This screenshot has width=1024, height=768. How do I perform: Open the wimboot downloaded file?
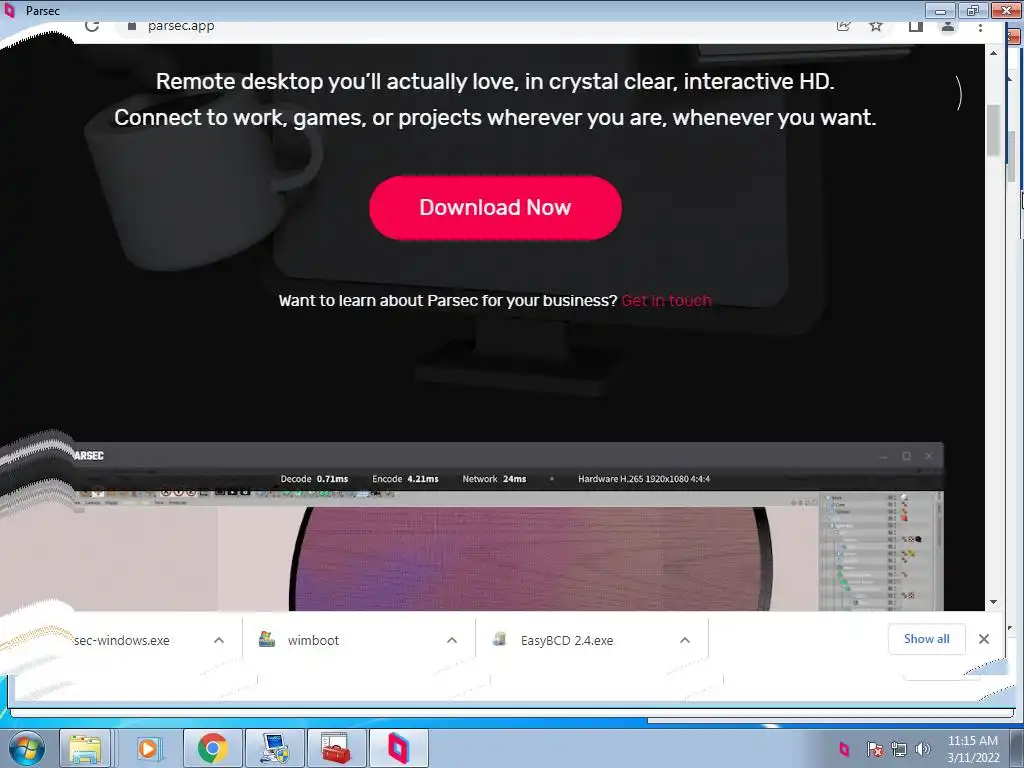tap(313, 641)
